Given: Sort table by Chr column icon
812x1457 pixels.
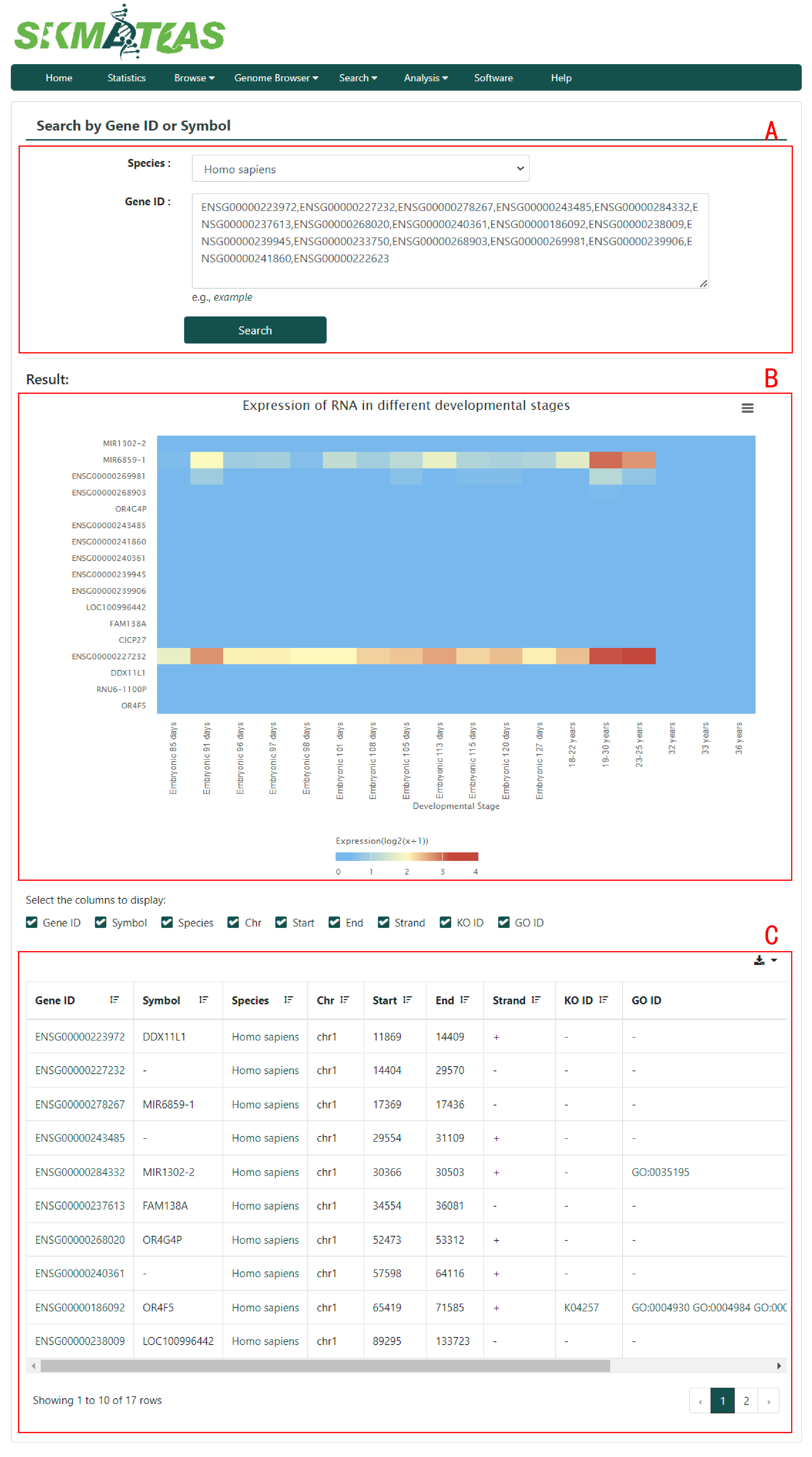Looking at the screenshot, I should point(344,999).
